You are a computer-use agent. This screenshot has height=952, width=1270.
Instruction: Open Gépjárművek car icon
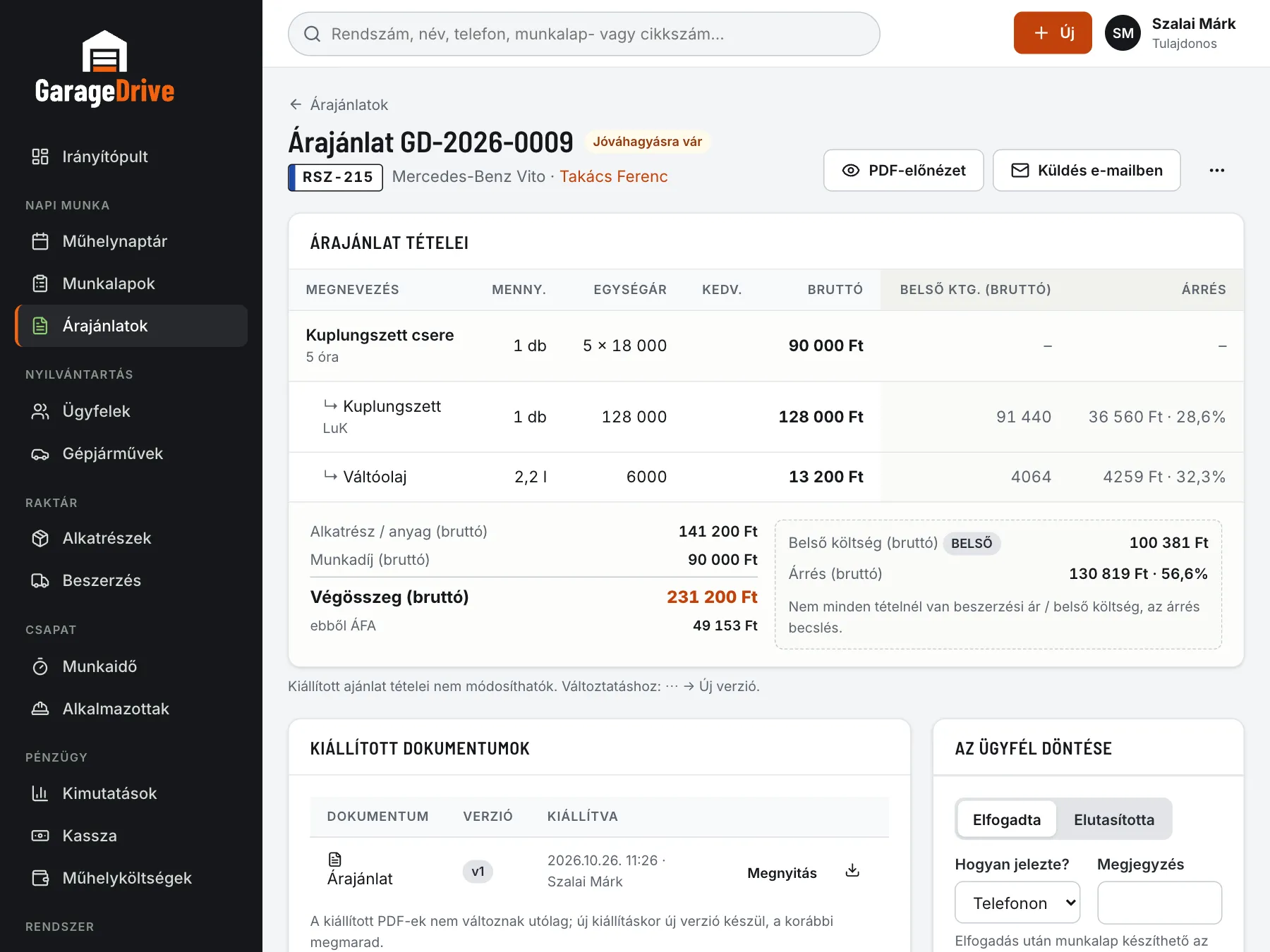click(40, 453)
